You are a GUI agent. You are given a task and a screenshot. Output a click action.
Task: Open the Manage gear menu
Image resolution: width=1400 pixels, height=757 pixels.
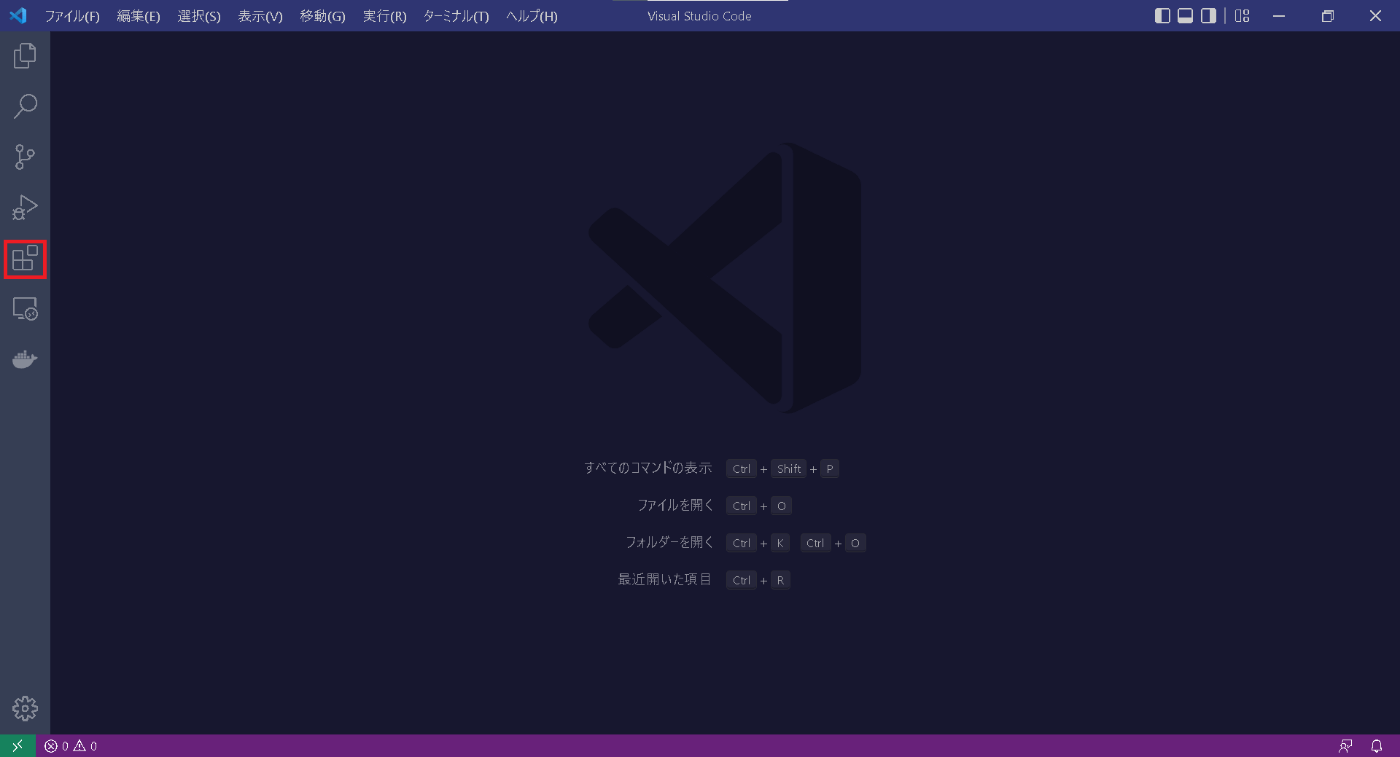25,709
